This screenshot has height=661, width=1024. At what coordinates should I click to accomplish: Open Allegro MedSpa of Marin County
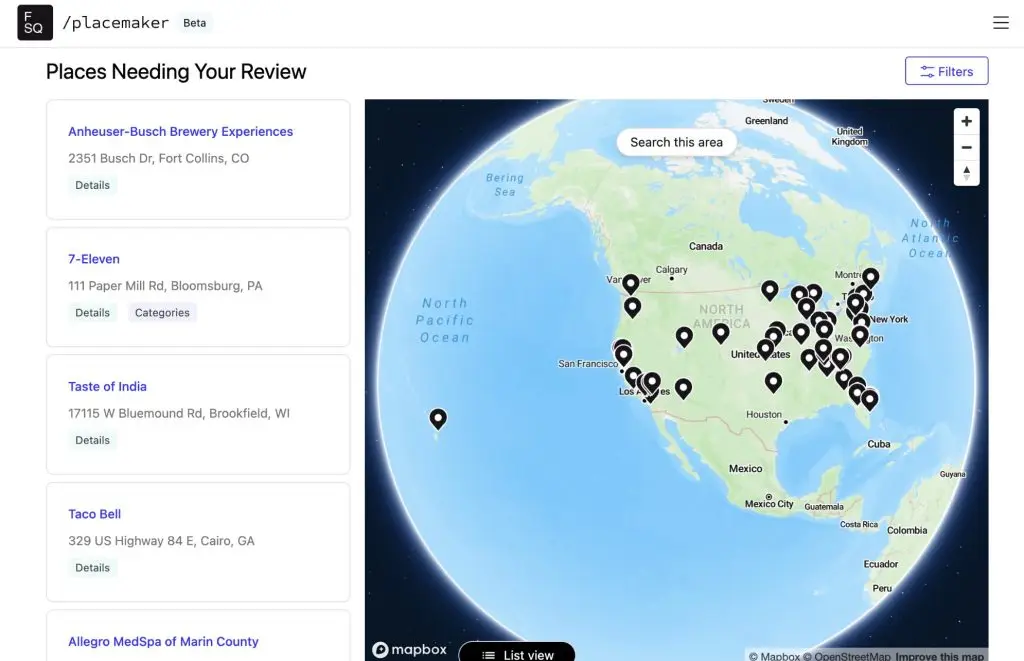[163, 641]
